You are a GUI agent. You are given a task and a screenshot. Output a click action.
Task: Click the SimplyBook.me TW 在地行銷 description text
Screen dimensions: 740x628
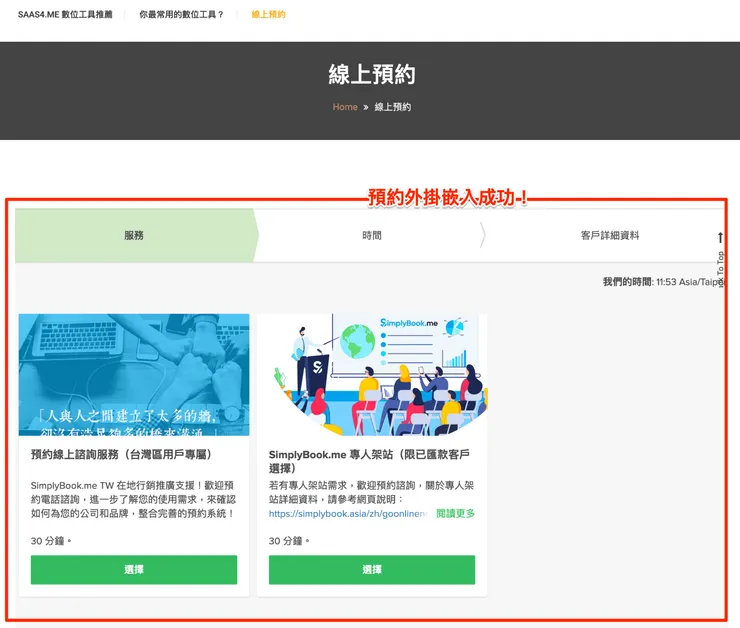tap(133, 499)
